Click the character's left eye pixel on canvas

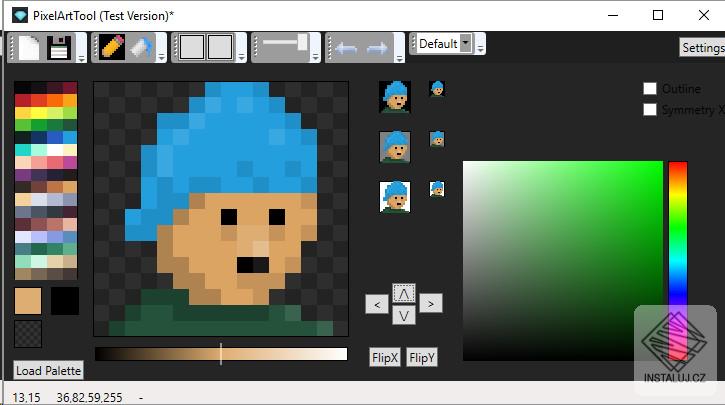click(229, 217)
